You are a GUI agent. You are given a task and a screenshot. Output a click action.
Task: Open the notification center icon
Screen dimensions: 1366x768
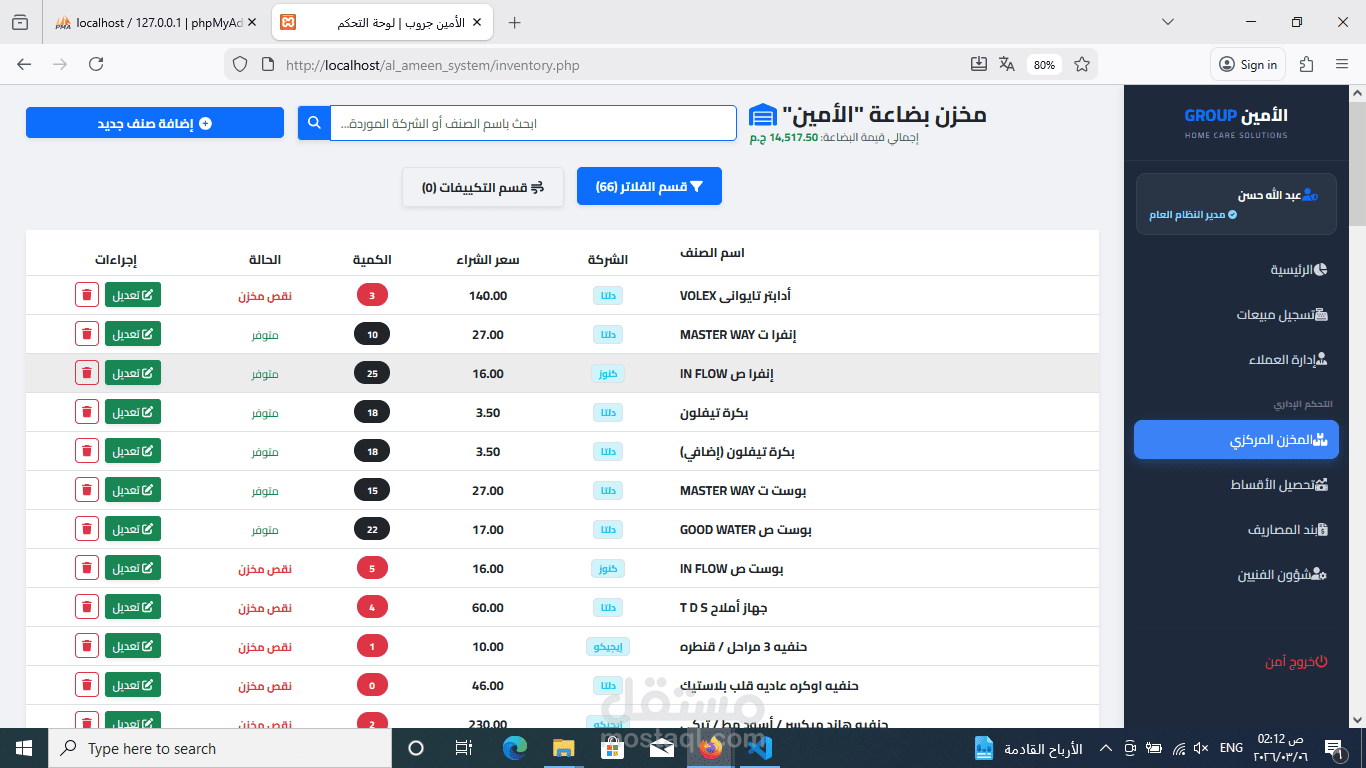point(1333,747)
